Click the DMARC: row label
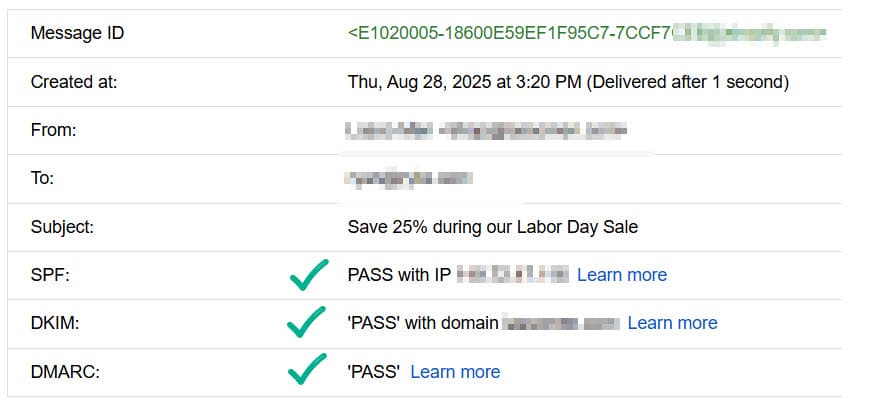The height and width of the screenshot is (407, 869). click(65, 372)
